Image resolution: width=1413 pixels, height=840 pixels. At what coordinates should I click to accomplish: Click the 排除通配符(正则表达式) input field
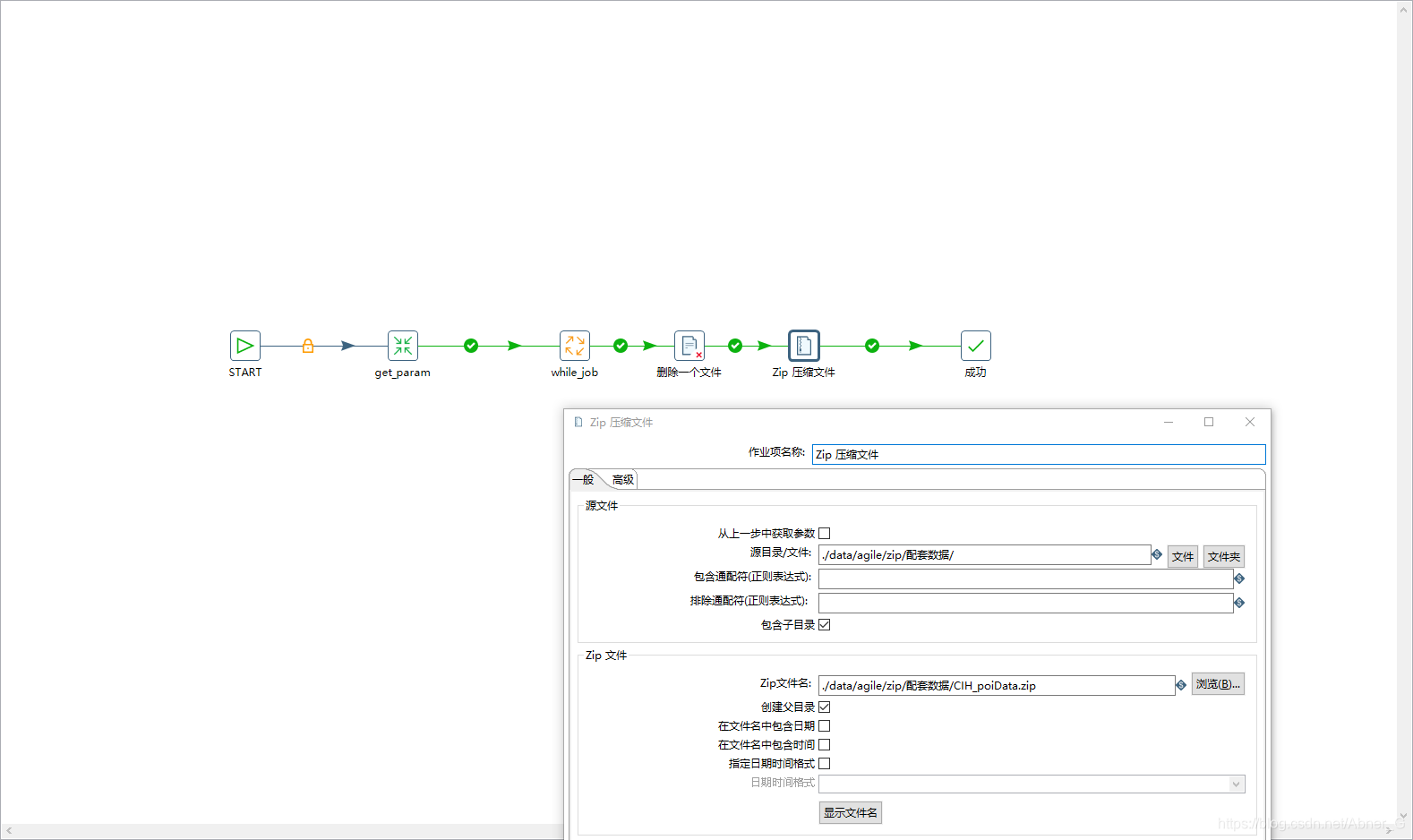1026,603
